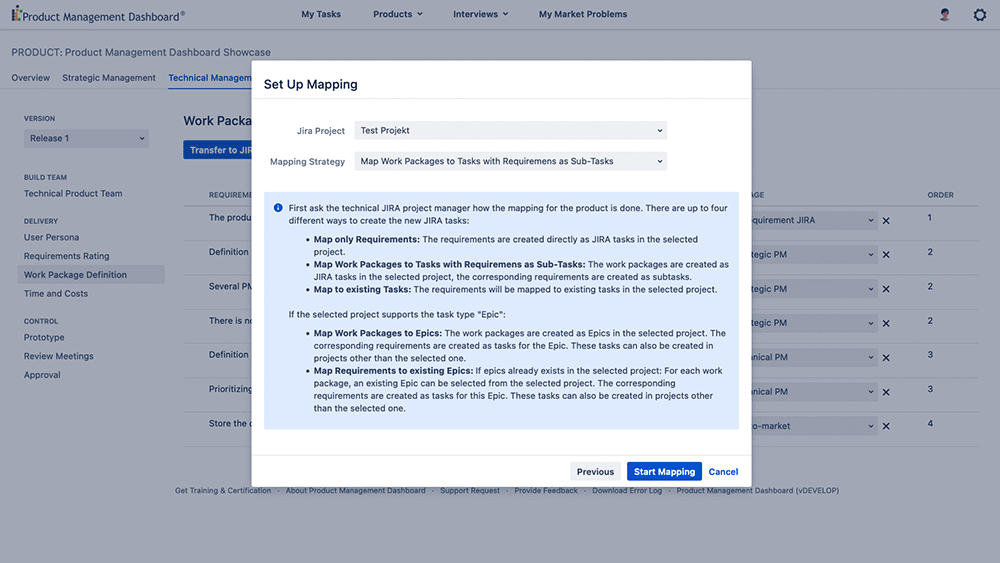Click 'Map Requirements to existing Epics:' text
The height and width of the screenshot is (563, 1000).
[x=393, y=370]
